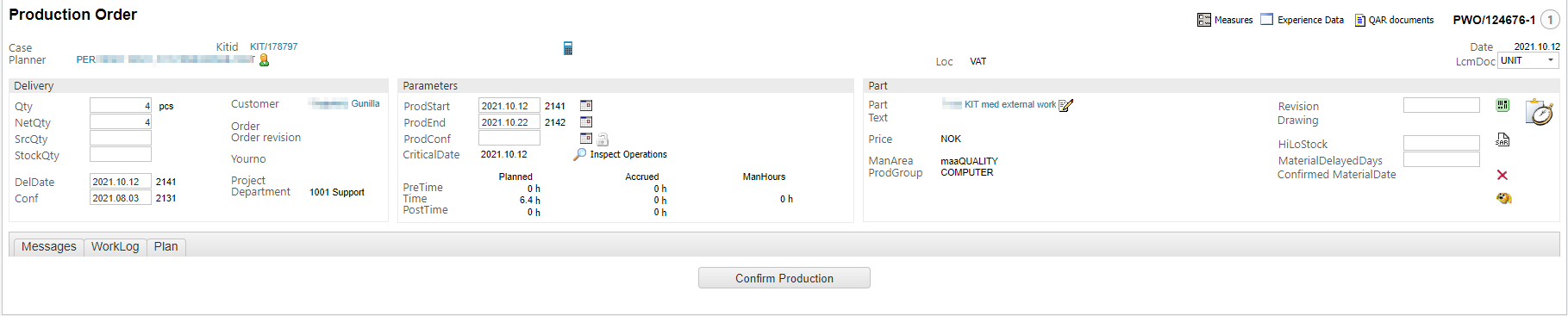Click the Confirm Production button

click(784, 278)
